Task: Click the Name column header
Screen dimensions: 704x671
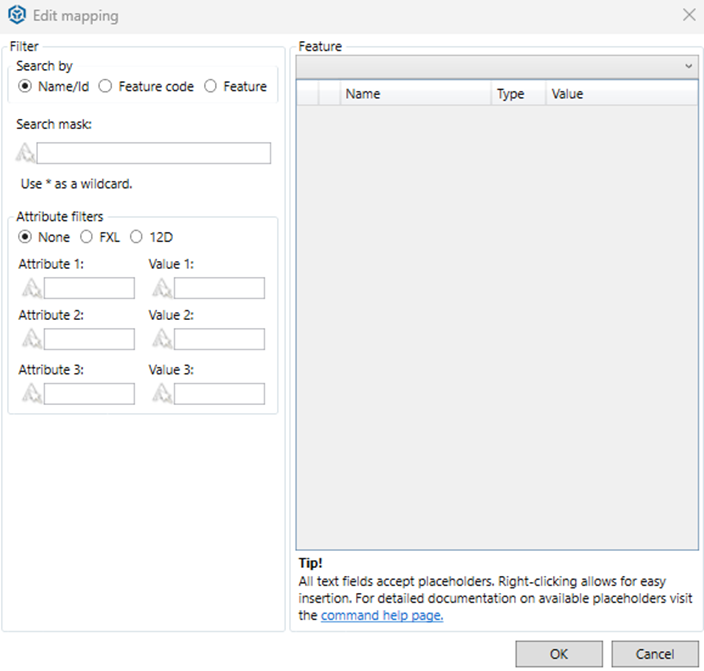Action: (415, 94)
